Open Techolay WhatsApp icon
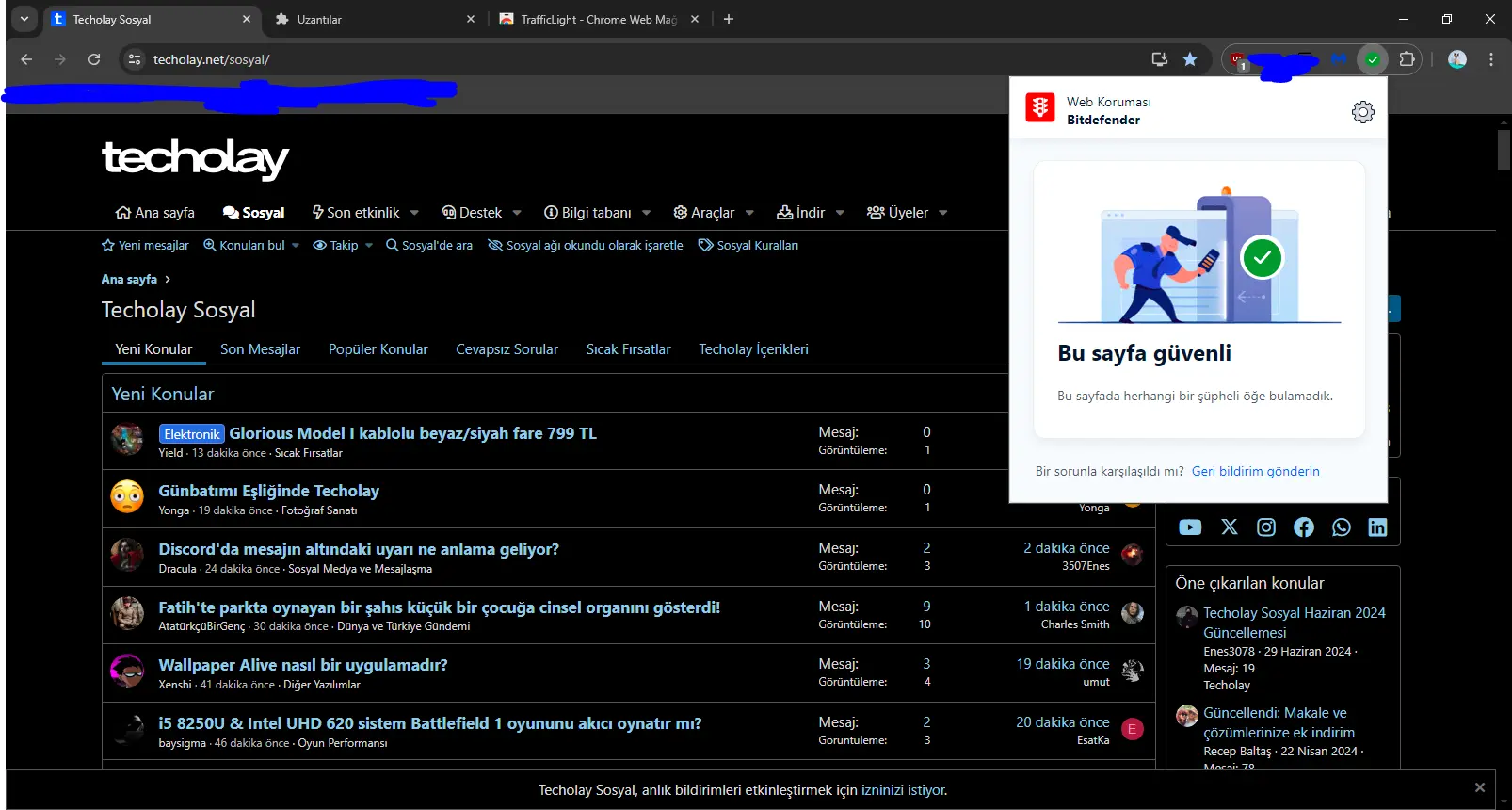 [1342, 527]
